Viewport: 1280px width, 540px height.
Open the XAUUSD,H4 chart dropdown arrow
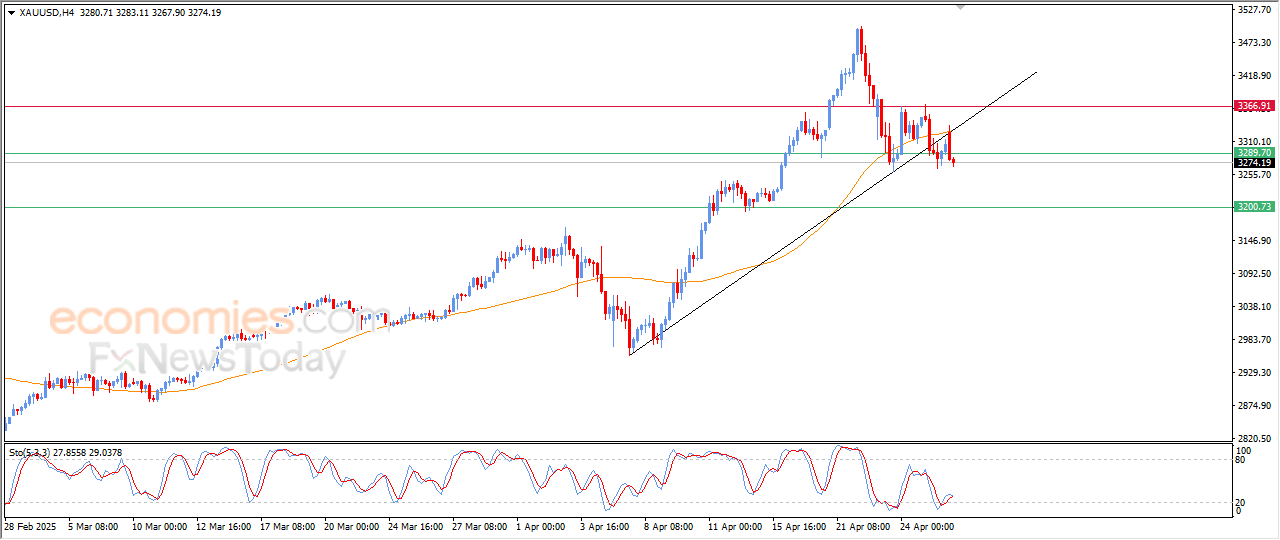[x=11, y=13]
